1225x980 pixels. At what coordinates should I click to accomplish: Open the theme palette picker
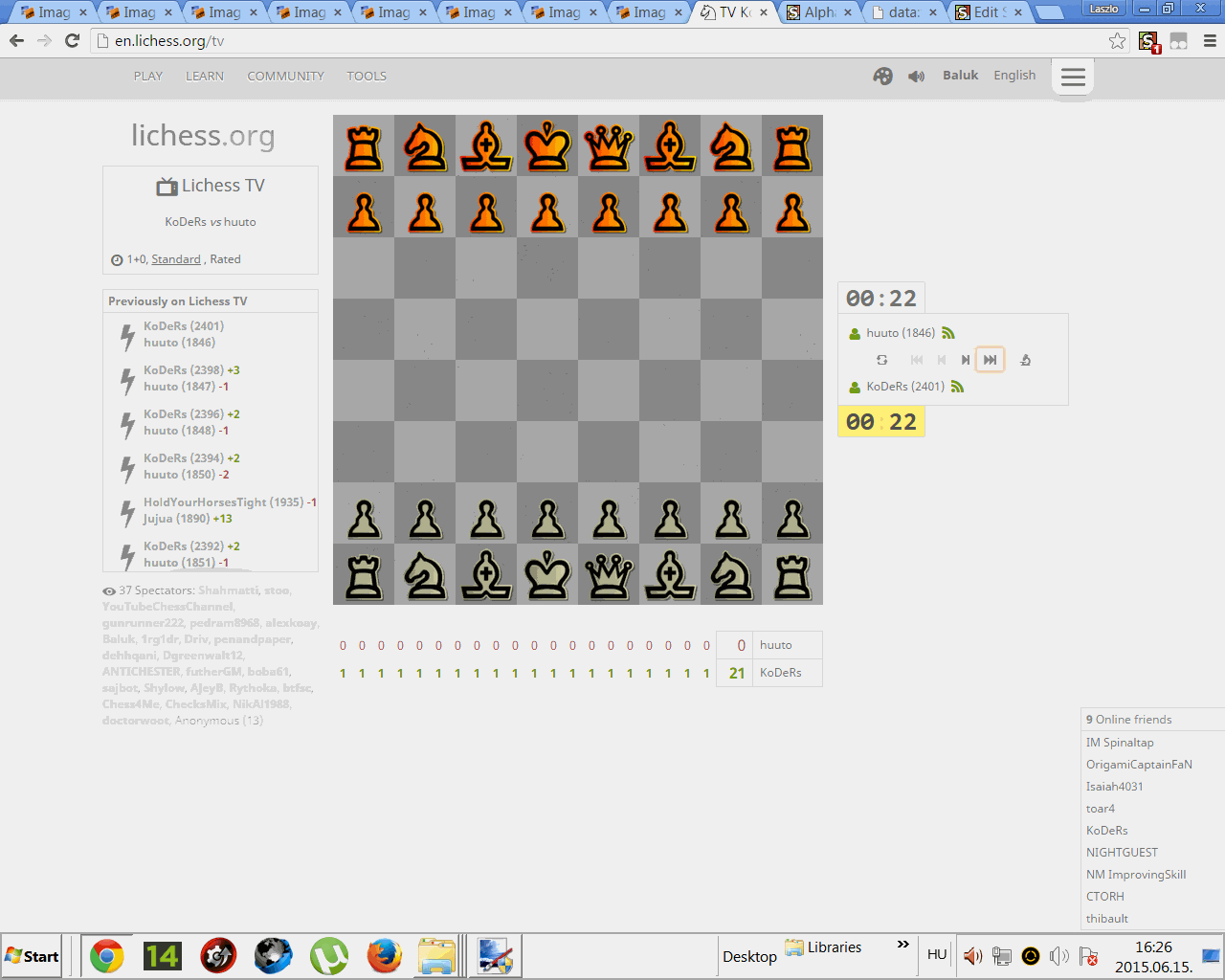click(882, 76)
